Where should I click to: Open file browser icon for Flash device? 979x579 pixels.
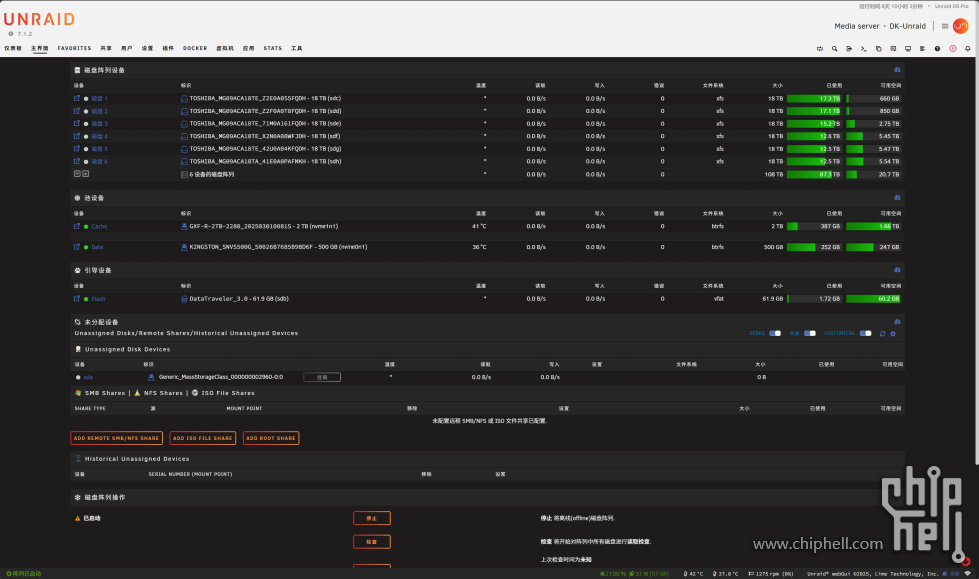pos(77,299)
